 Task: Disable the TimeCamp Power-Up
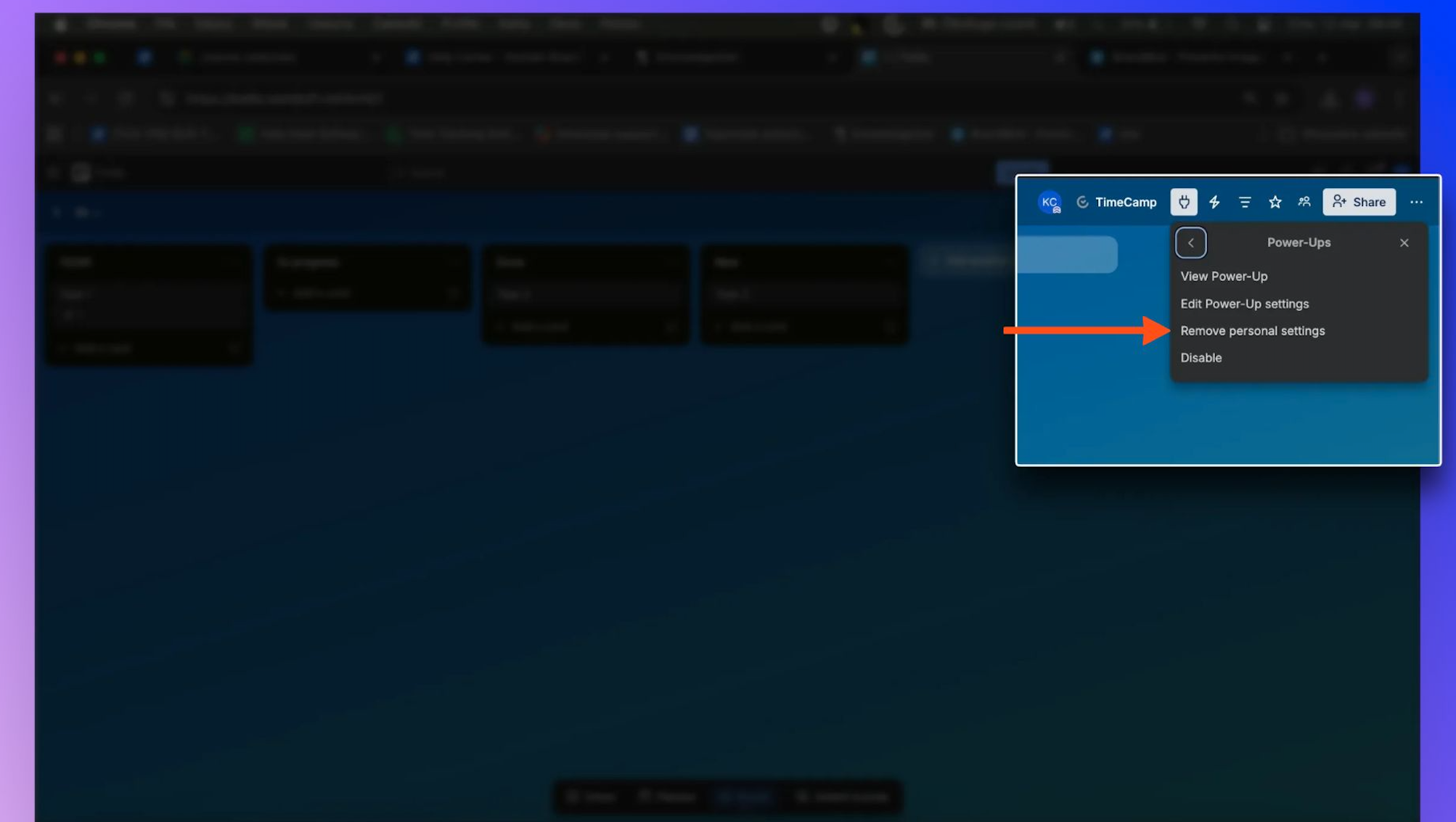click(1201, 357)
